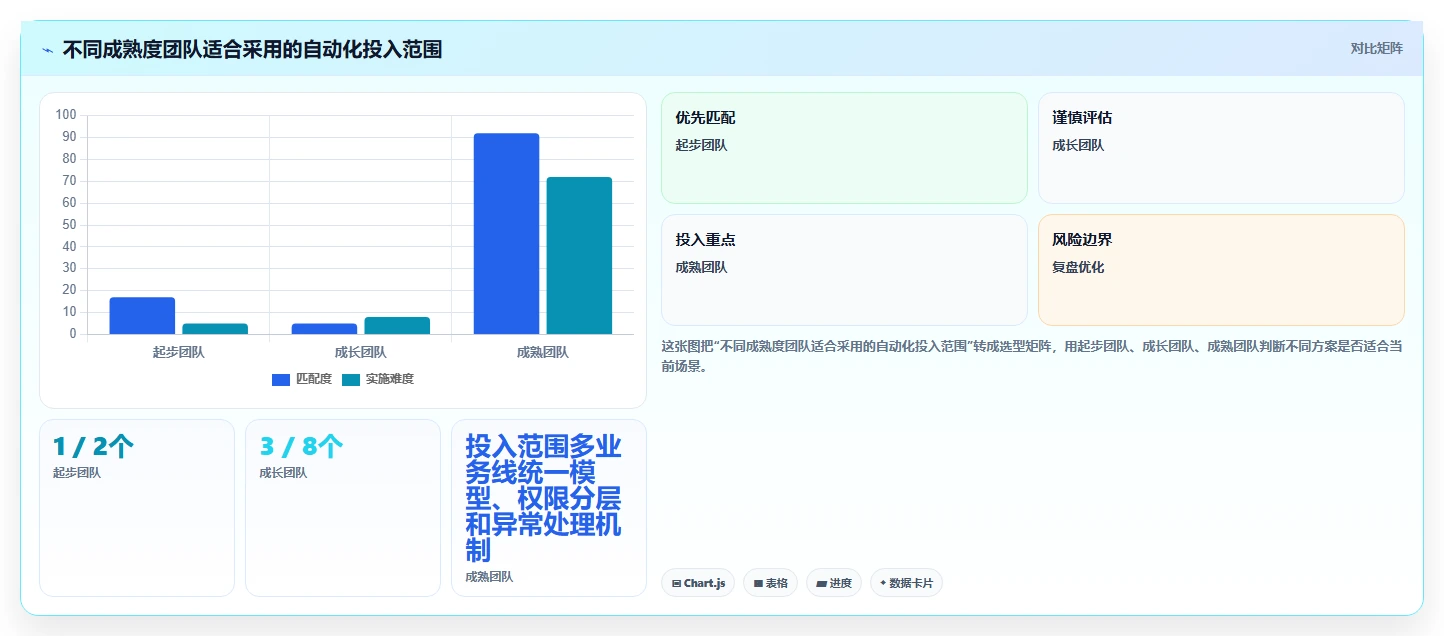Click the lightning icon before the title
The height and width of the screenshot is (636, 1444).
(48, 50)
